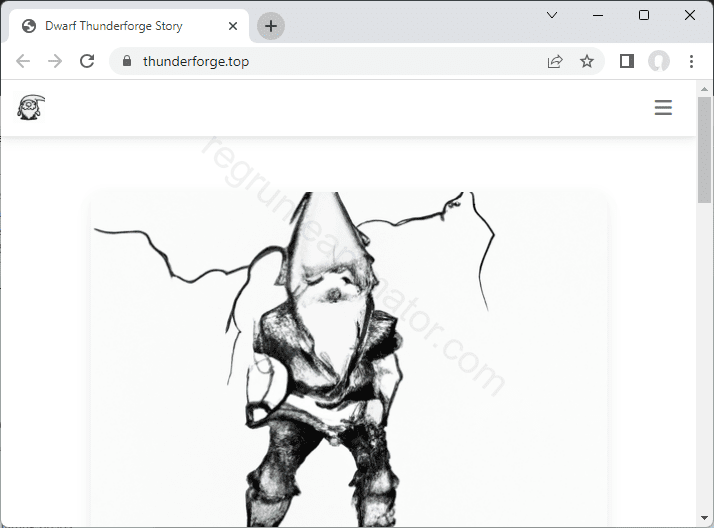View site information via lock icon
The height and width of the screenshot is (528, 714).
coord(126,61)
